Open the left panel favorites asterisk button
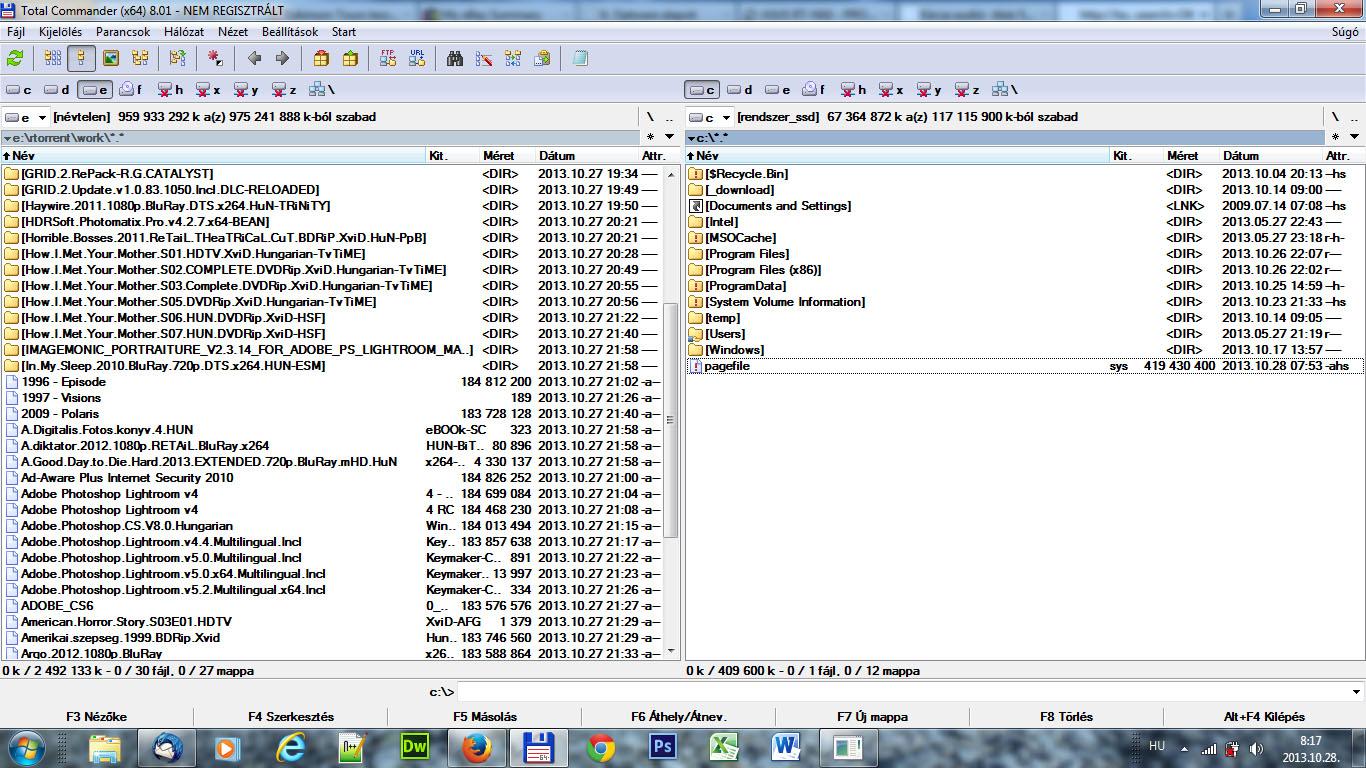The height and width of the screenshot is (768, 1366). pyautogui.click(x=650, y=137)
